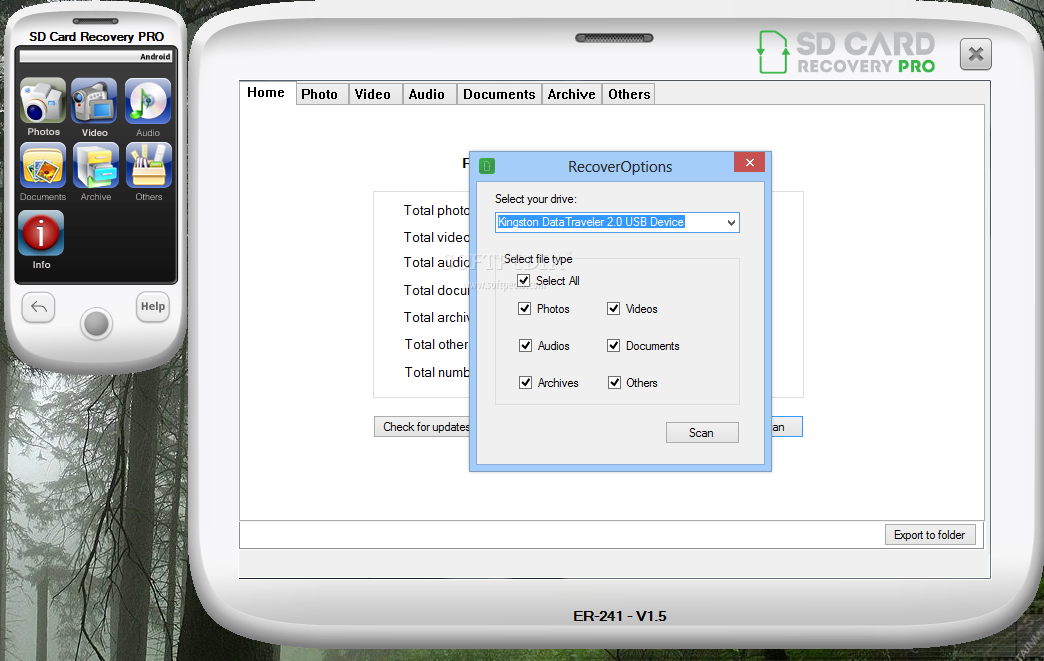Open the Documents folder icon

pyautogui.click(x=43, y=166)
